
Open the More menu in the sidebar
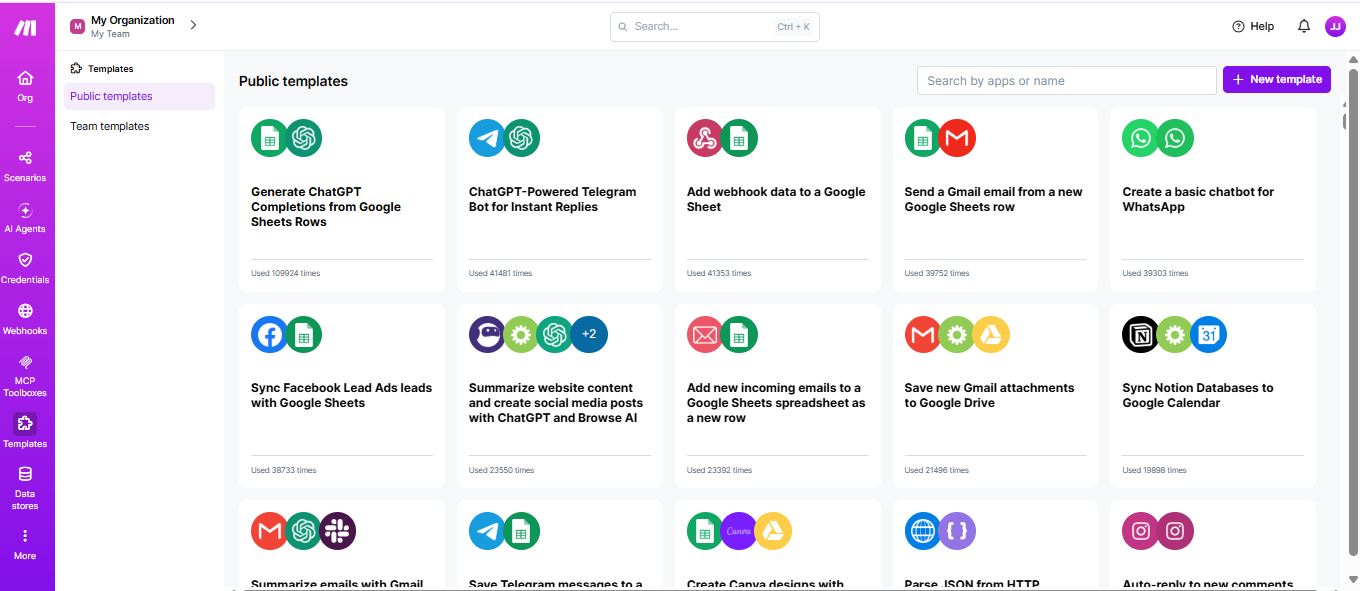pos(25,544)
